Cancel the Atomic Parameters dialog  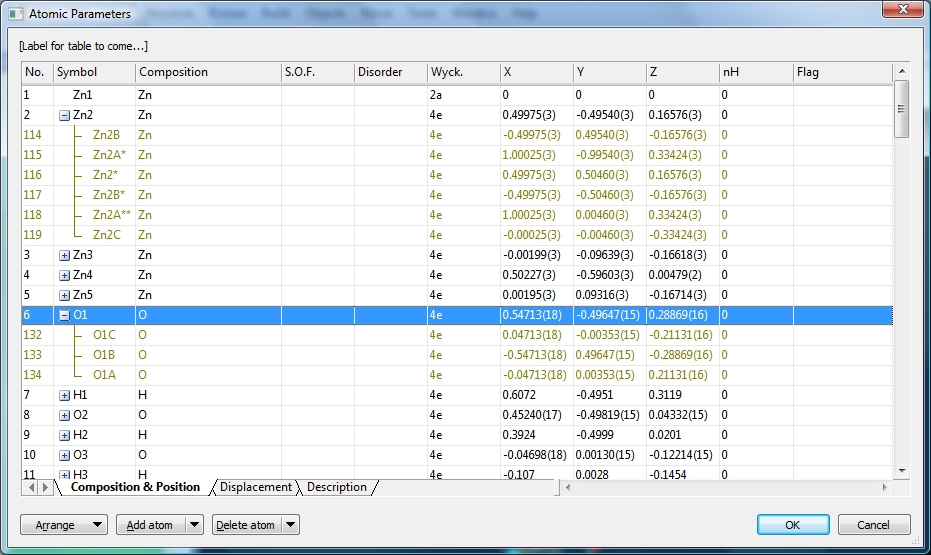873,525
